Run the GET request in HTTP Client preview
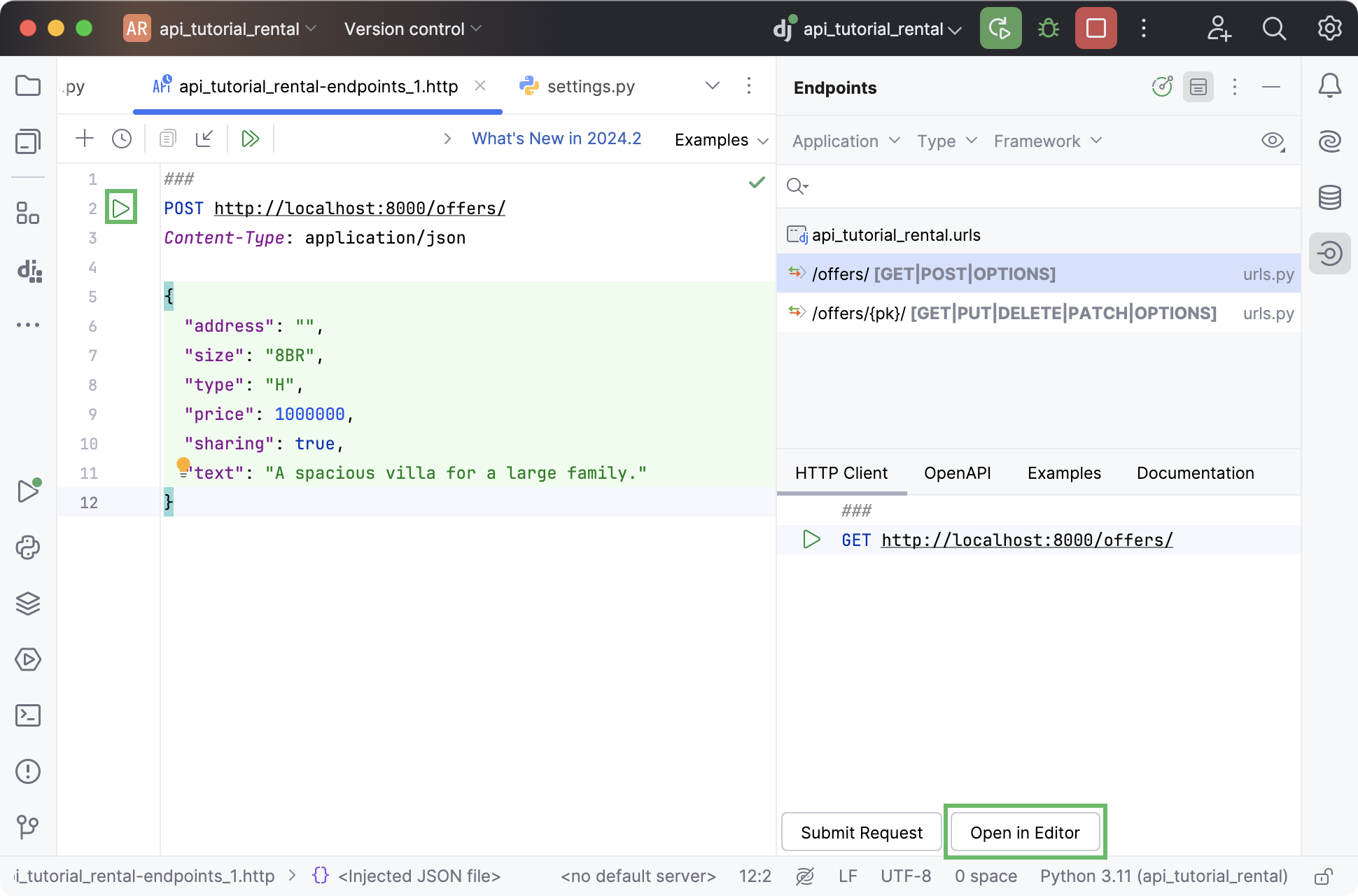 coord(811,539)
